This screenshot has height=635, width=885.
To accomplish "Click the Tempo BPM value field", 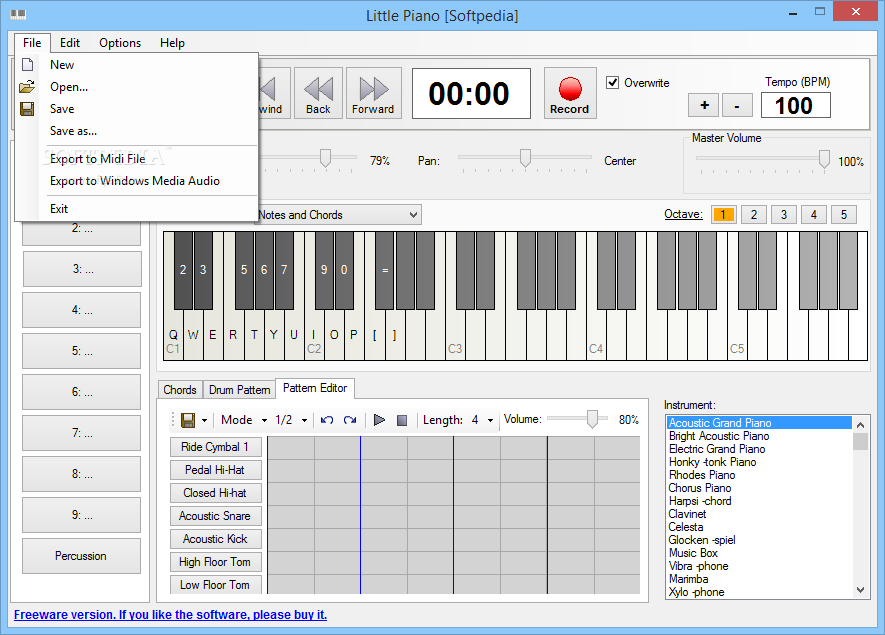I will (x=795, y=106).
